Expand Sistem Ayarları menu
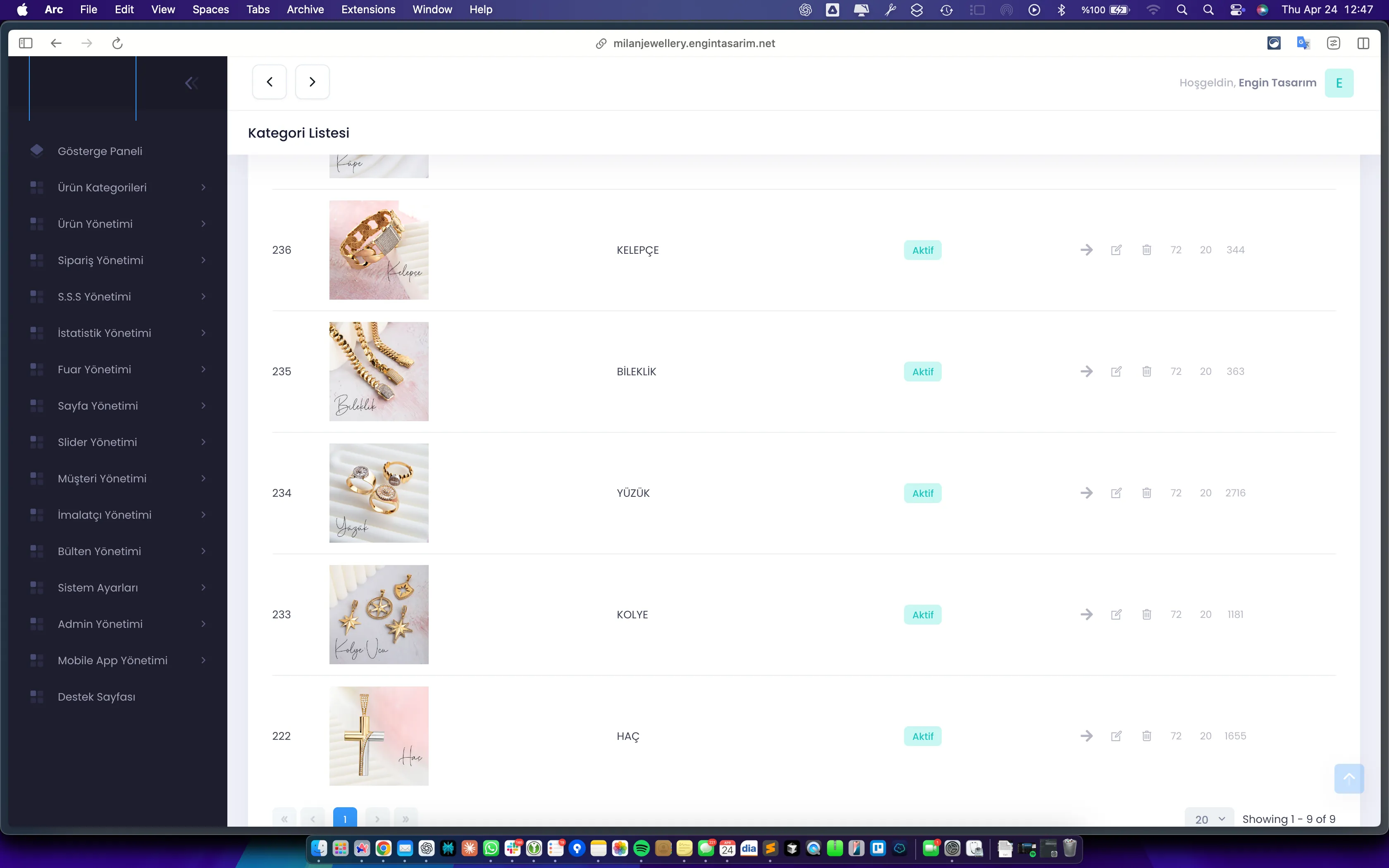Viewport: 1389px width, 868px height. [118, 588]
